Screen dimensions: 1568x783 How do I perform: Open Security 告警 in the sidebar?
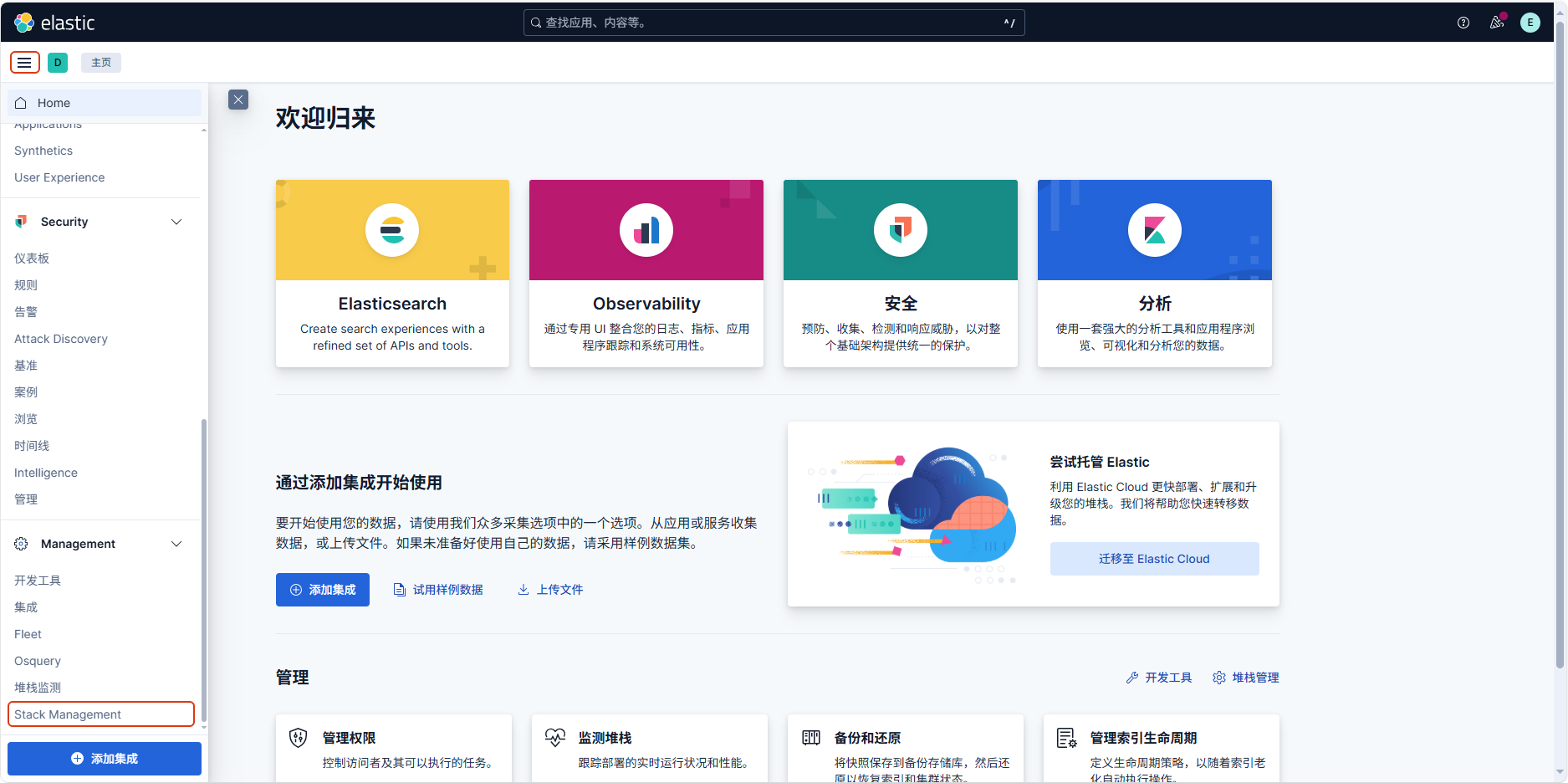(x=26, y=312)
